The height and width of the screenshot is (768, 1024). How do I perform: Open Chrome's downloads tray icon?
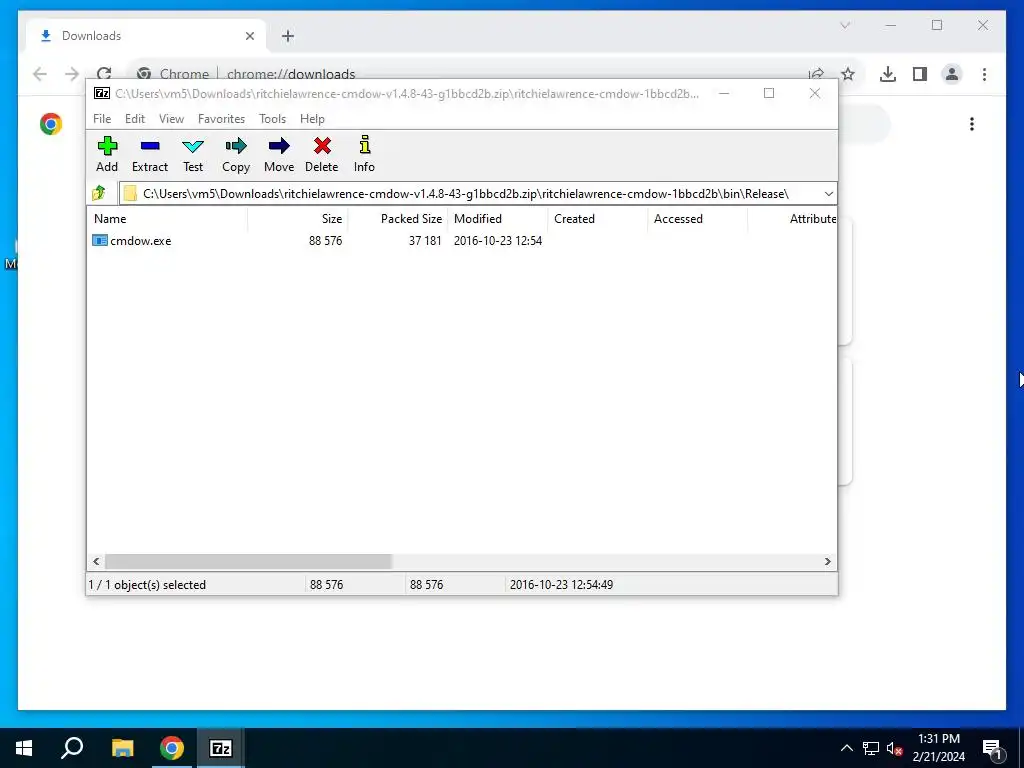click(888, 74)
